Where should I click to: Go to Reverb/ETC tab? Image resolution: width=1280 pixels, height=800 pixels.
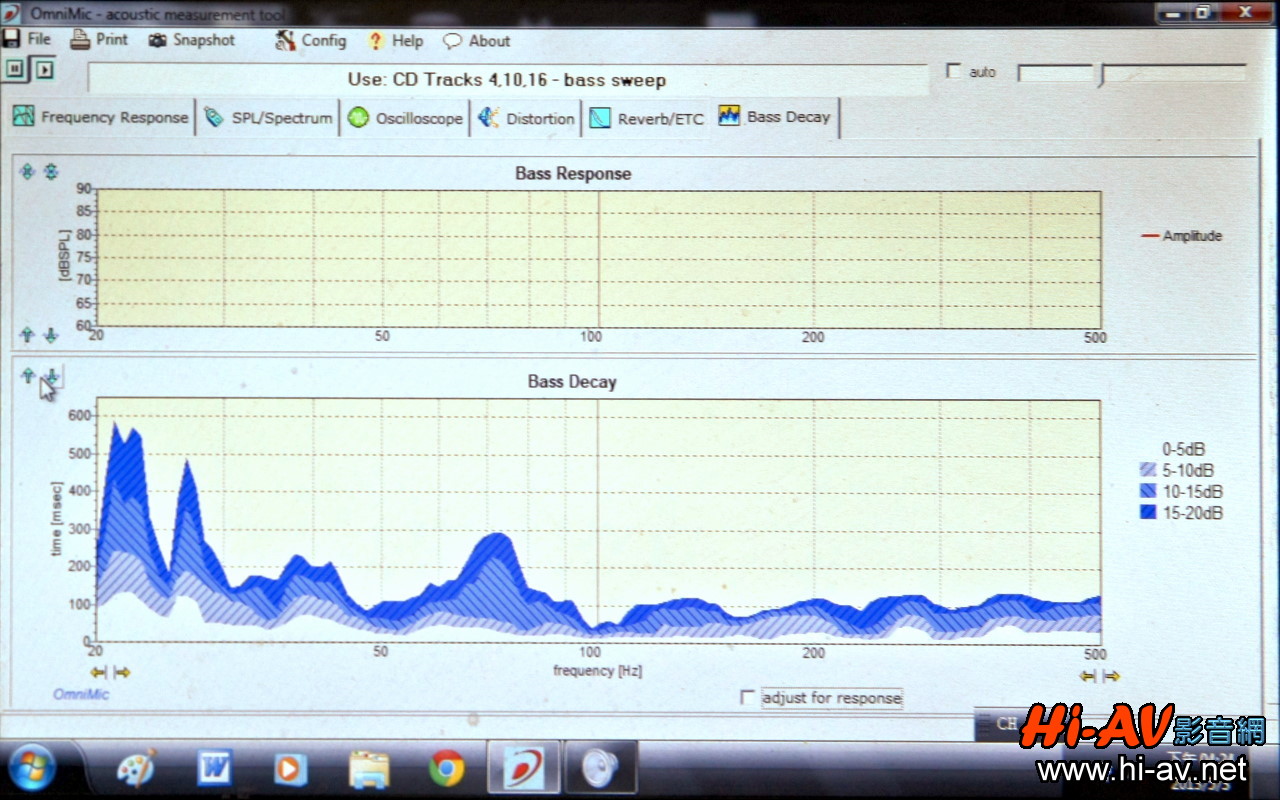pyautogui.click(x=647, y=118)
